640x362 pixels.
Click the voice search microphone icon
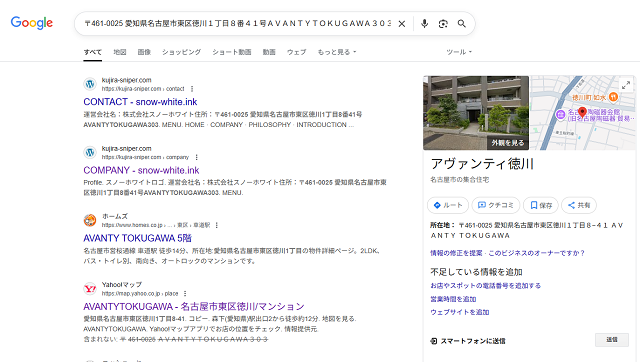click(424, 24)
